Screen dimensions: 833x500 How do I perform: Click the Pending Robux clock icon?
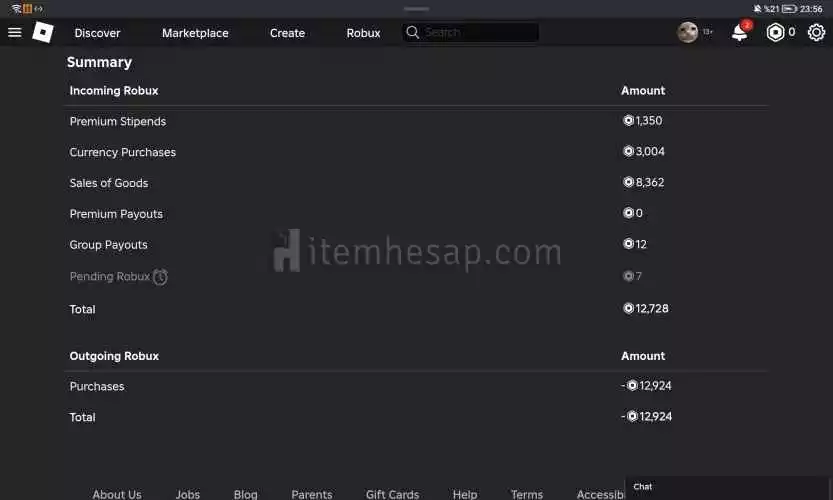pos(160,277)
